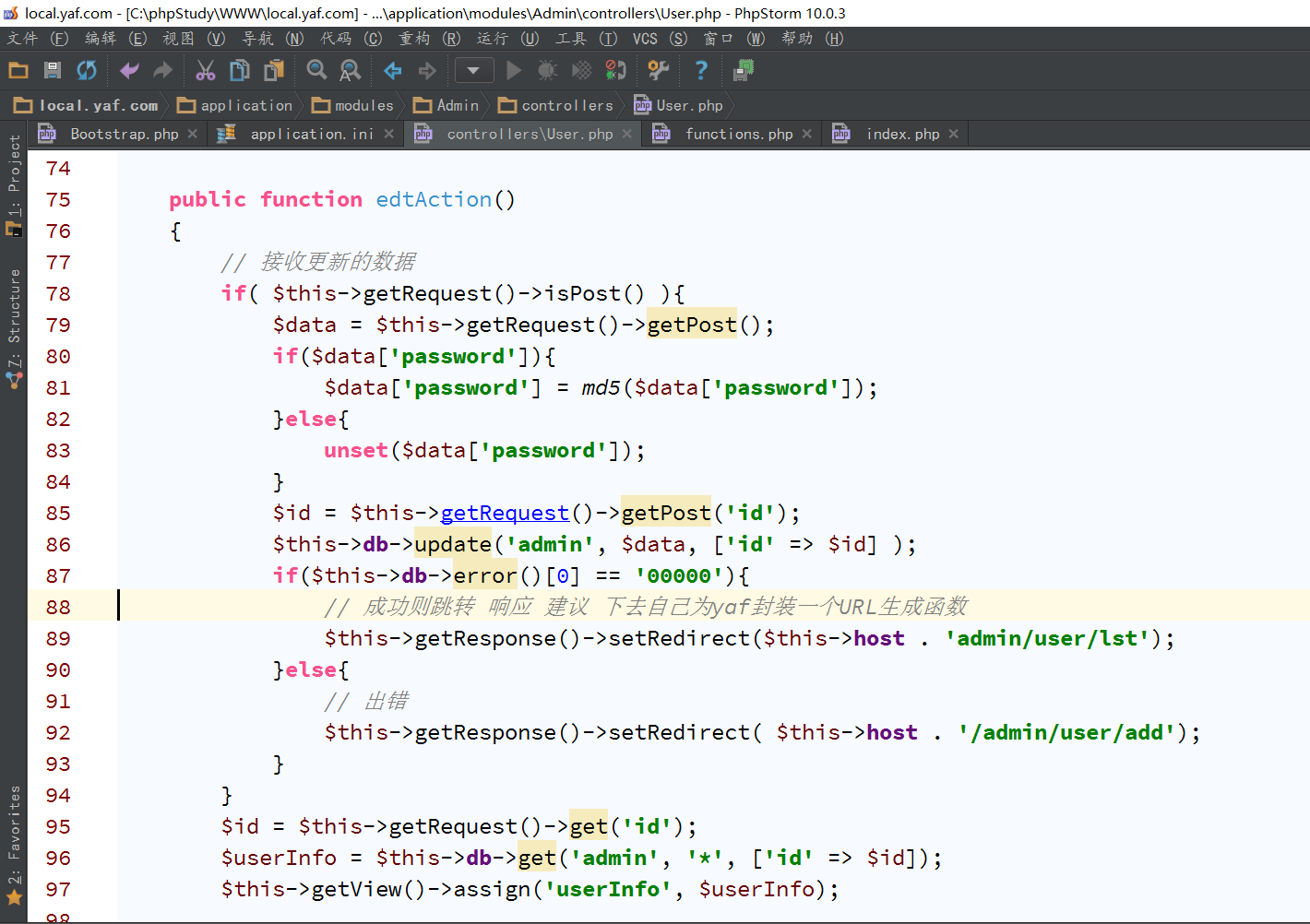Click the Undo arrow icon

click(129, 70)
